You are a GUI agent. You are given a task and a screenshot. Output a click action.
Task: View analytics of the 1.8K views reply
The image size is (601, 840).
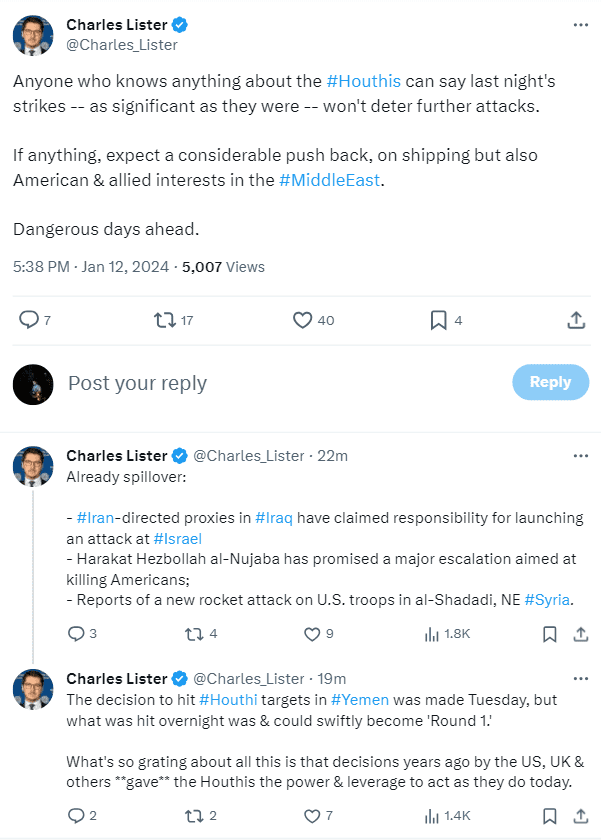click(x=433, y=634)
